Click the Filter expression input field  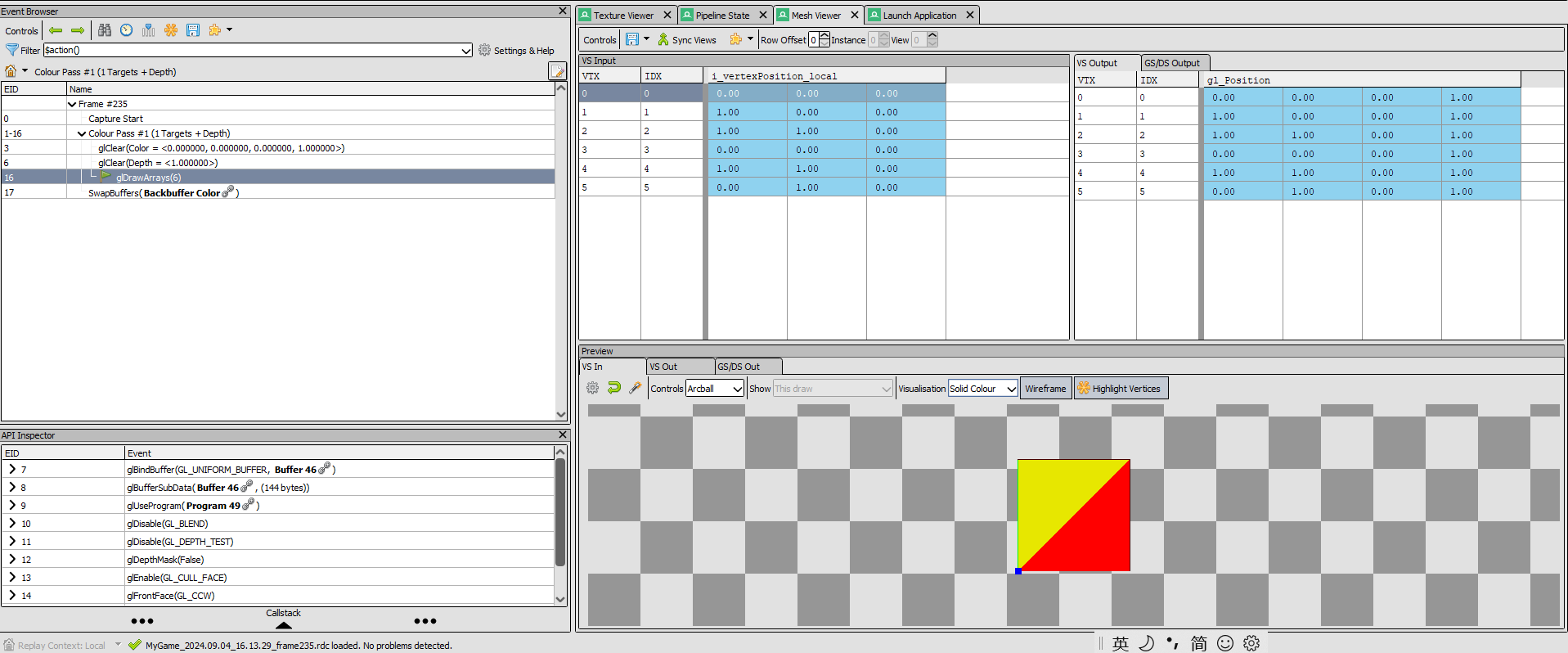click(x=252, y=51)
